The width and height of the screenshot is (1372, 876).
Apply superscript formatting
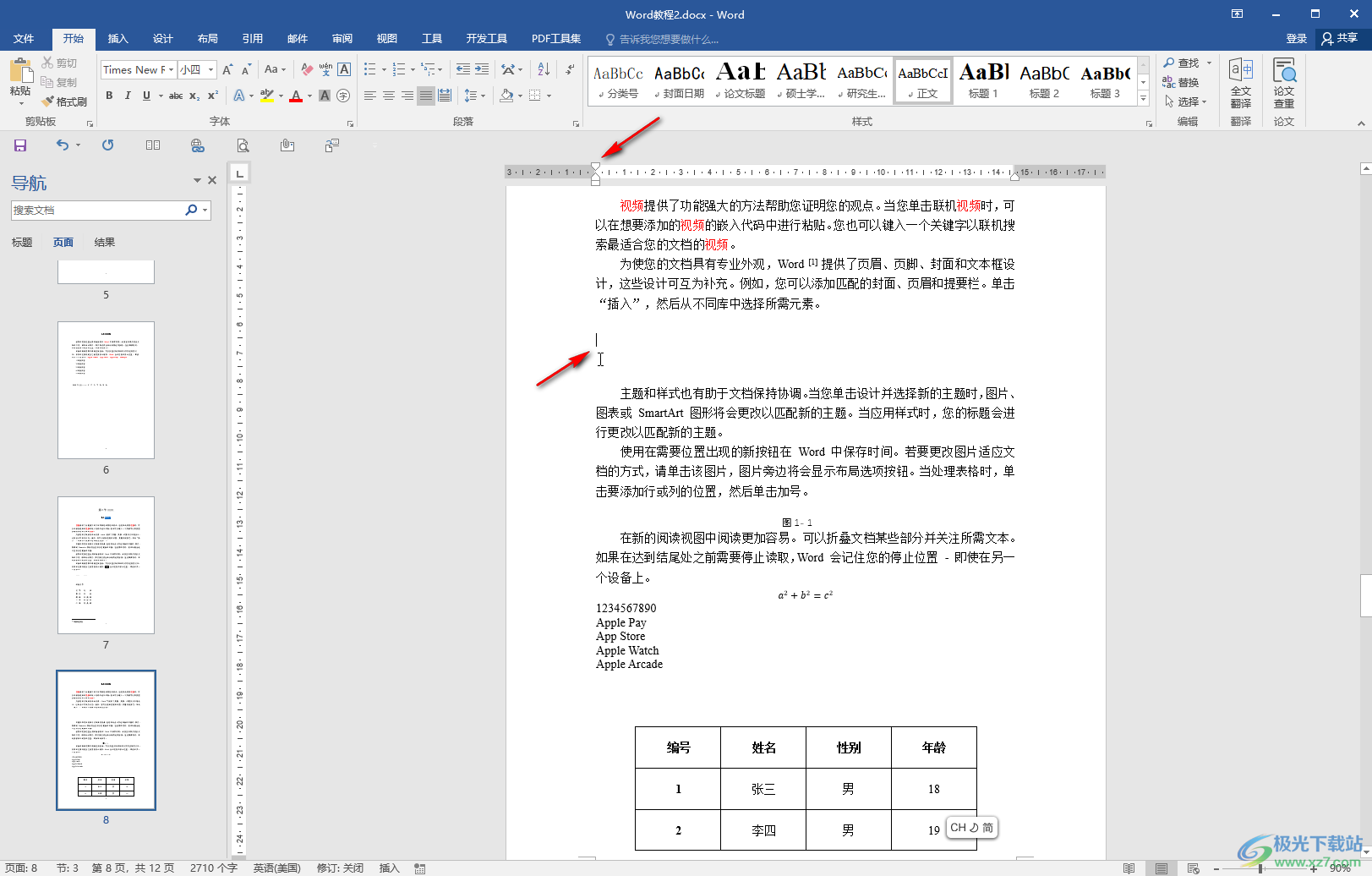point(212,96)
